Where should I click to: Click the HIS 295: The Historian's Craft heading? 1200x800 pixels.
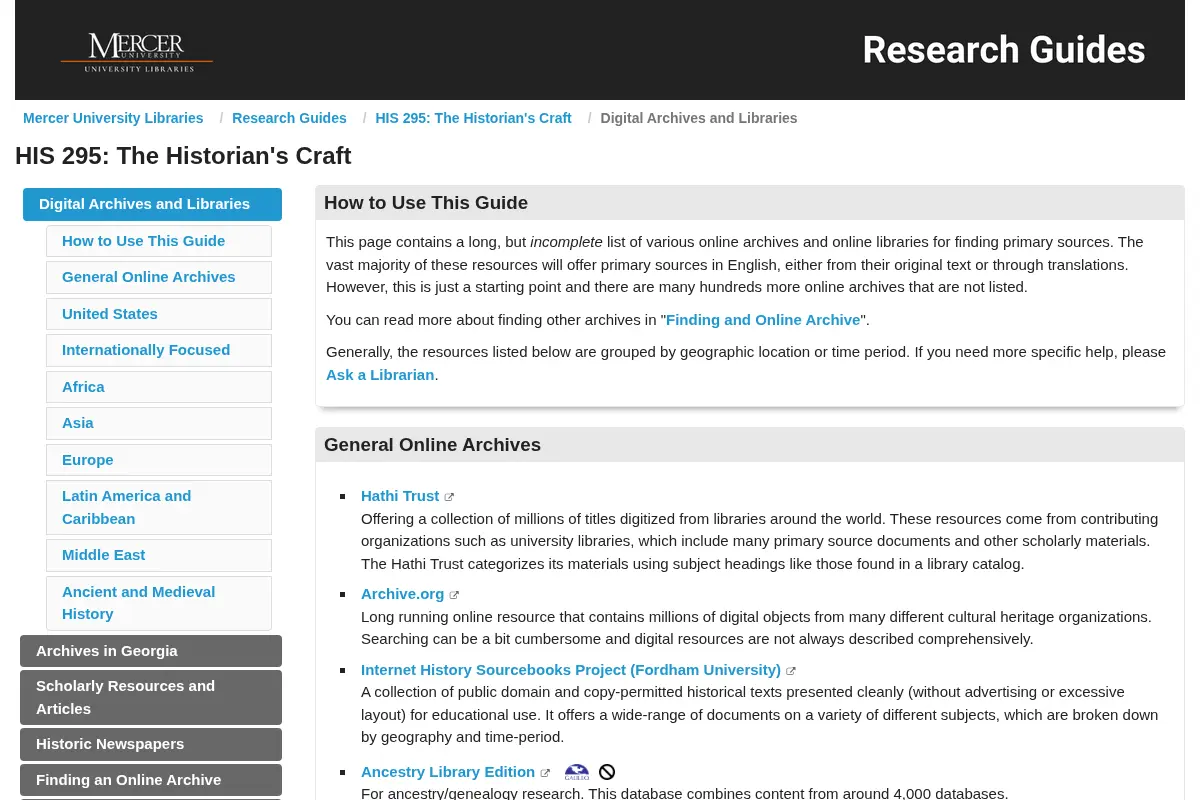pos(183,156)
